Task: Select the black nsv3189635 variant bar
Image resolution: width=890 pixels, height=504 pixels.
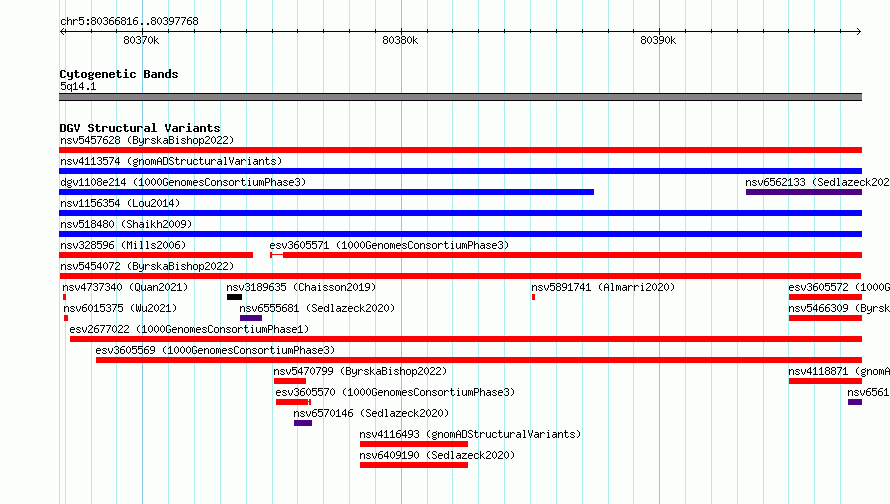Action: [x=234, y=297]
